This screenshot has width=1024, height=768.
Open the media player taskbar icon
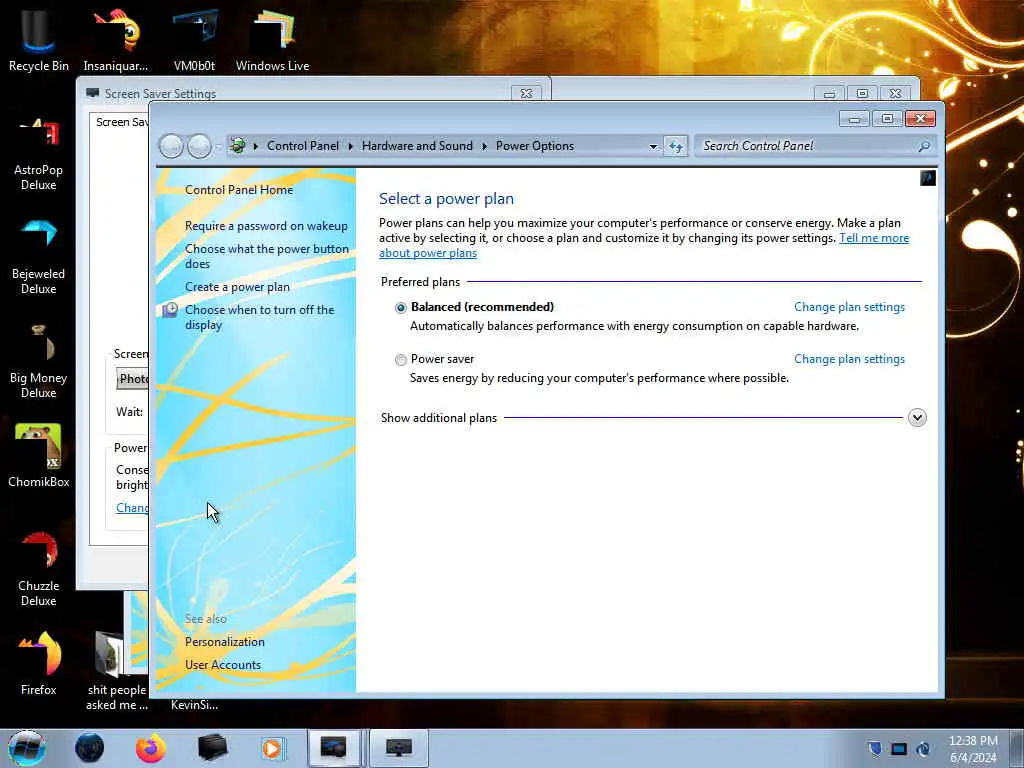272,748
